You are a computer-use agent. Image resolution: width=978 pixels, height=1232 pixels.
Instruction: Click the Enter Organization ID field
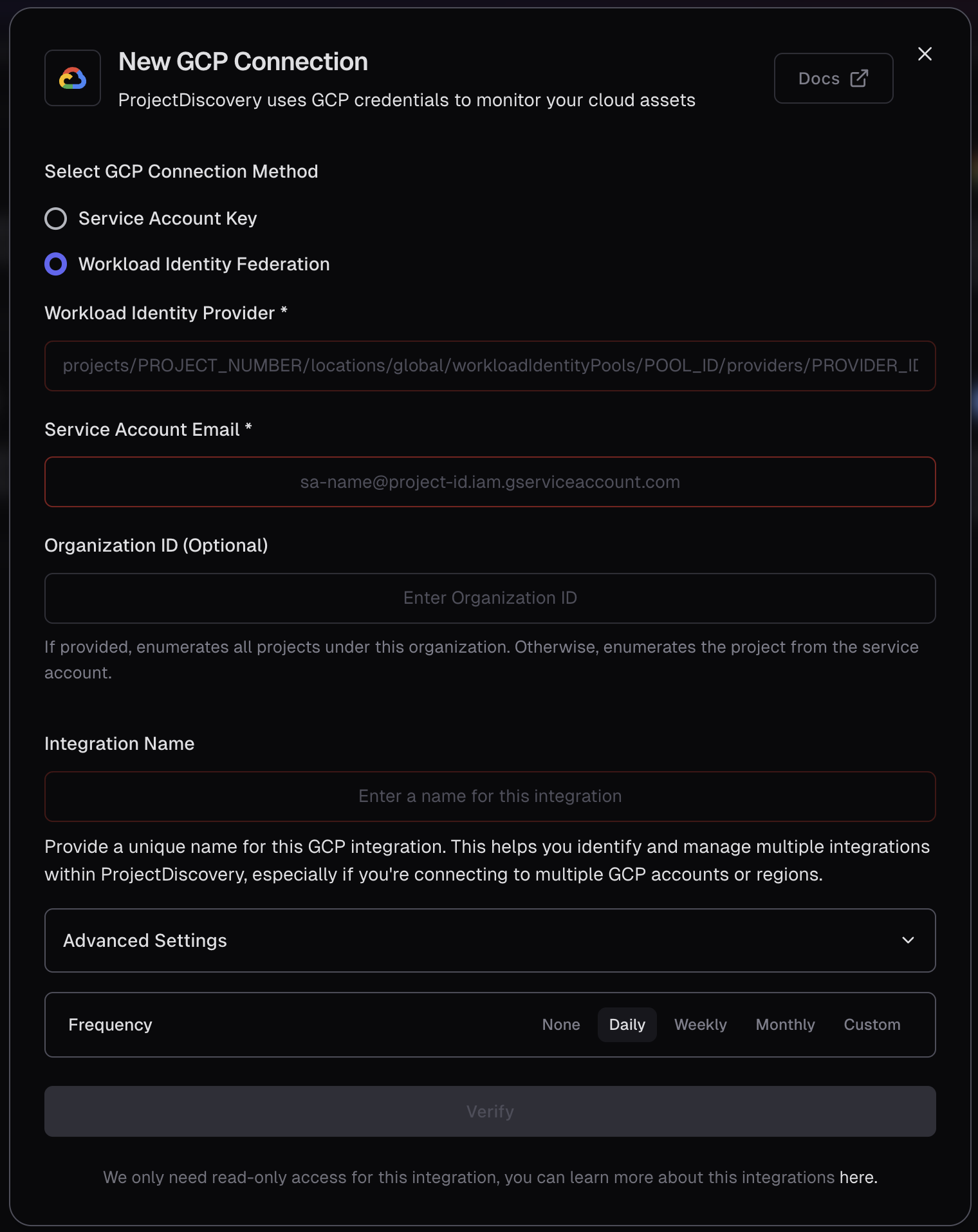[490, 598]
